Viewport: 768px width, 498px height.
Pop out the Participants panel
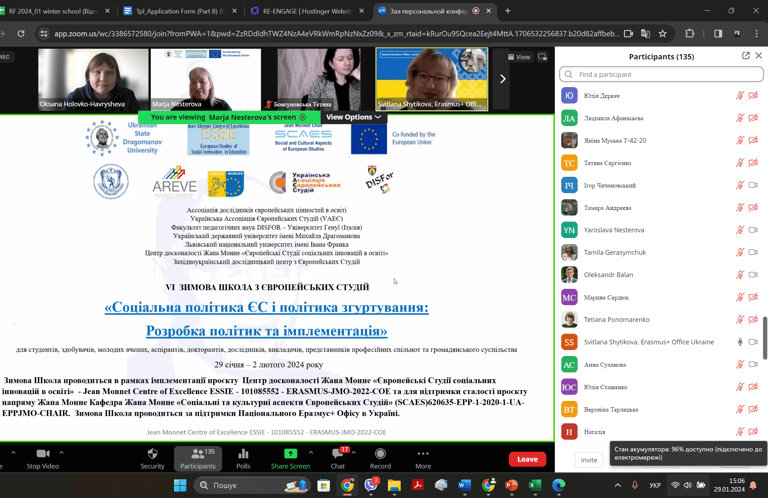click(x=746, y=56)
